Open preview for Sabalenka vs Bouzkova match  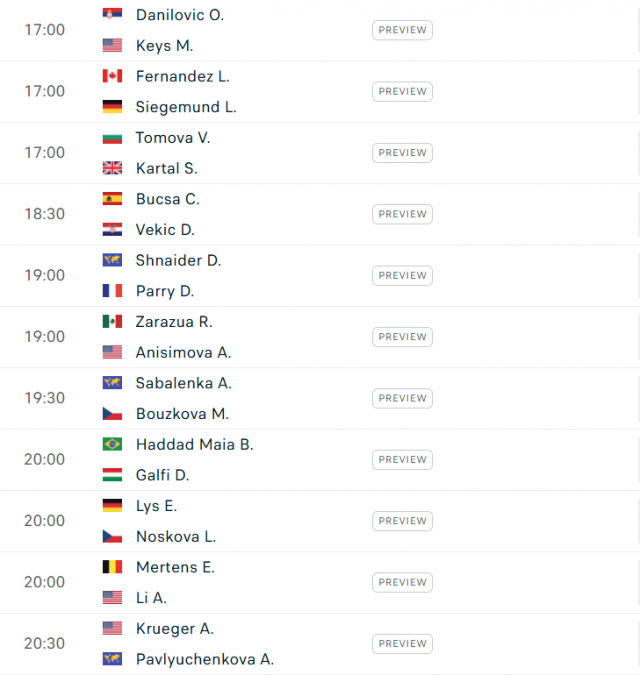(x=402, y=398)
